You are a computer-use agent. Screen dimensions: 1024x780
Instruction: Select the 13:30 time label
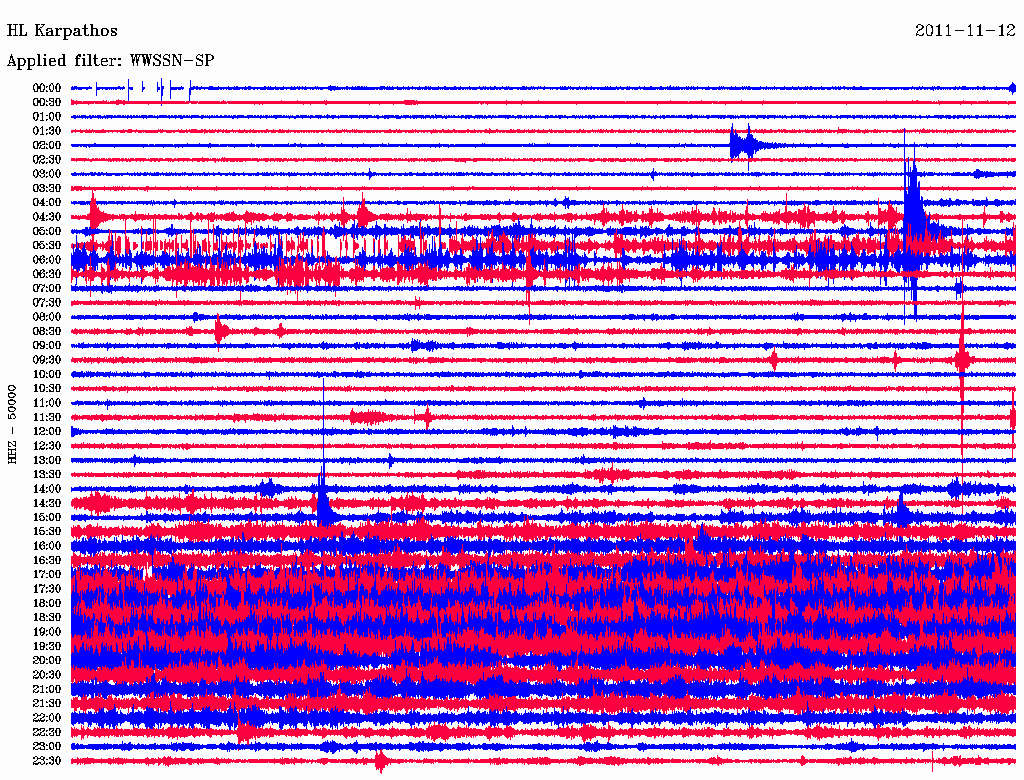pos(47,475)
